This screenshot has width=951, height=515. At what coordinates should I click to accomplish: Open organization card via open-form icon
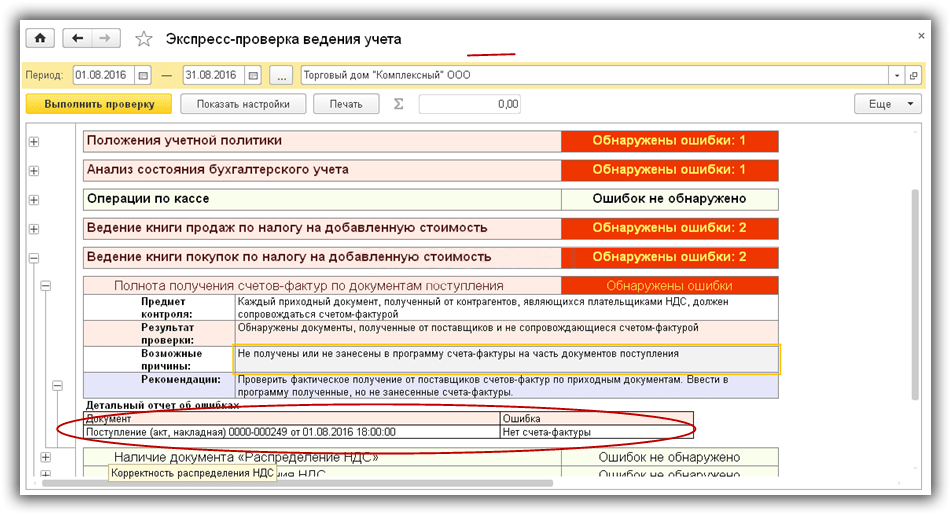point(913,75)
